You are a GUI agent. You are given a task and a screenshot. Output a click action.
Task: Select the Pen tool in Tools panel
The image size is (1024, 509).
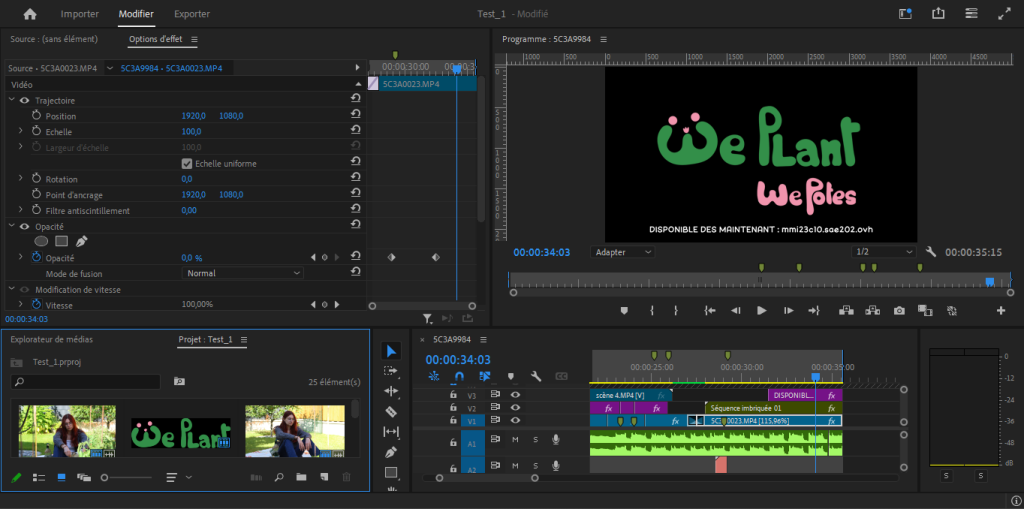click(x=391, y=452)
